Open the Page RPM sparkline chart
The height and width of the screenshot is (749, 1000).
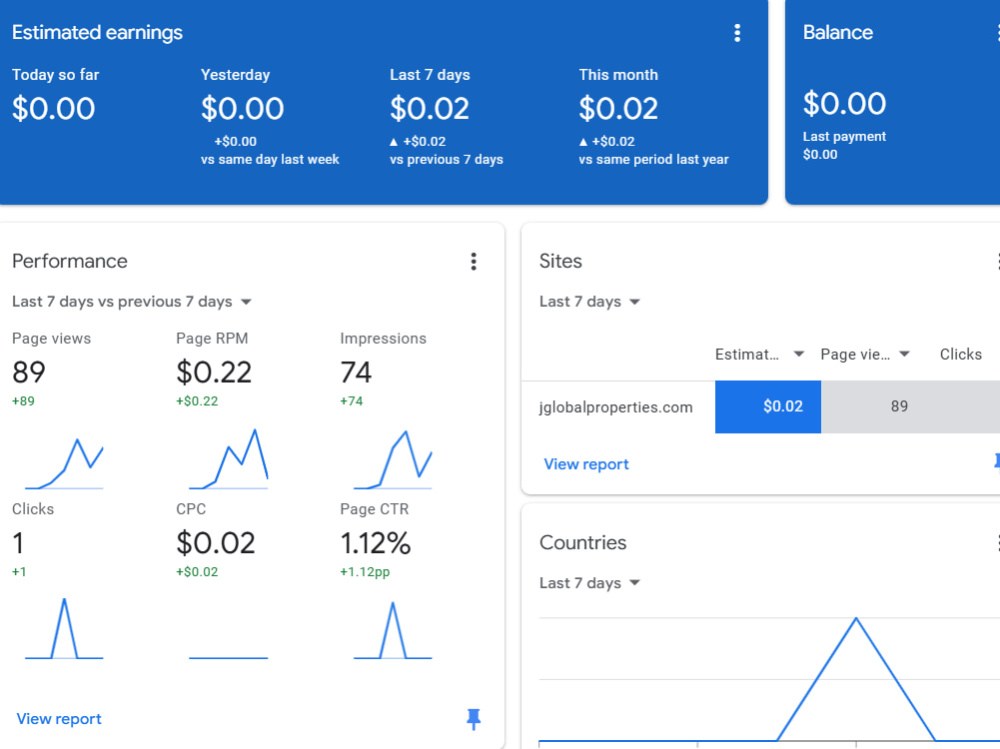pos(228,459)
